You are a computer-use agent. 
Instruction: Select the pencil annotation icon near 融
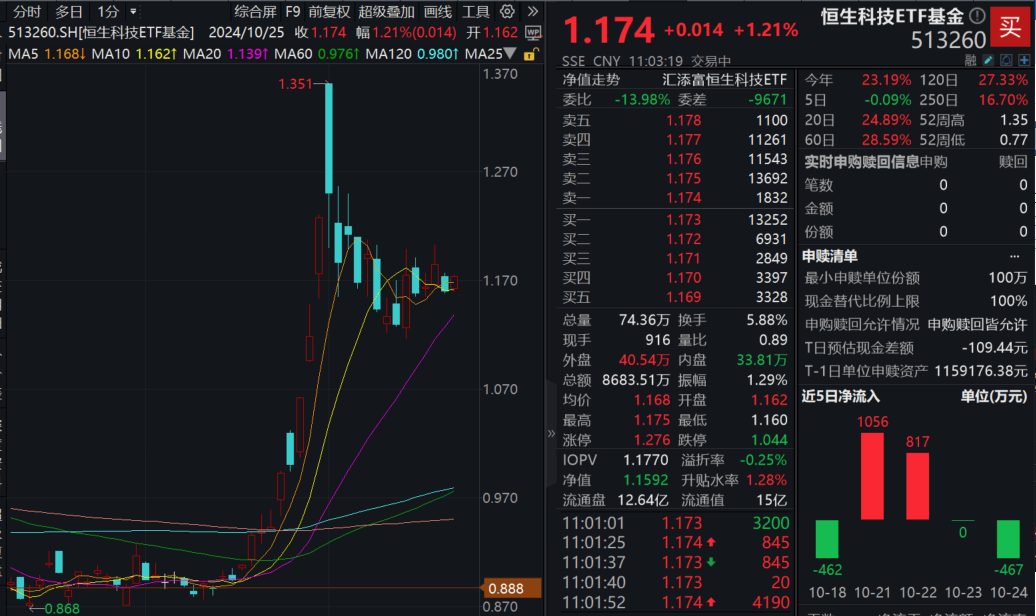[x=988, y=60]
